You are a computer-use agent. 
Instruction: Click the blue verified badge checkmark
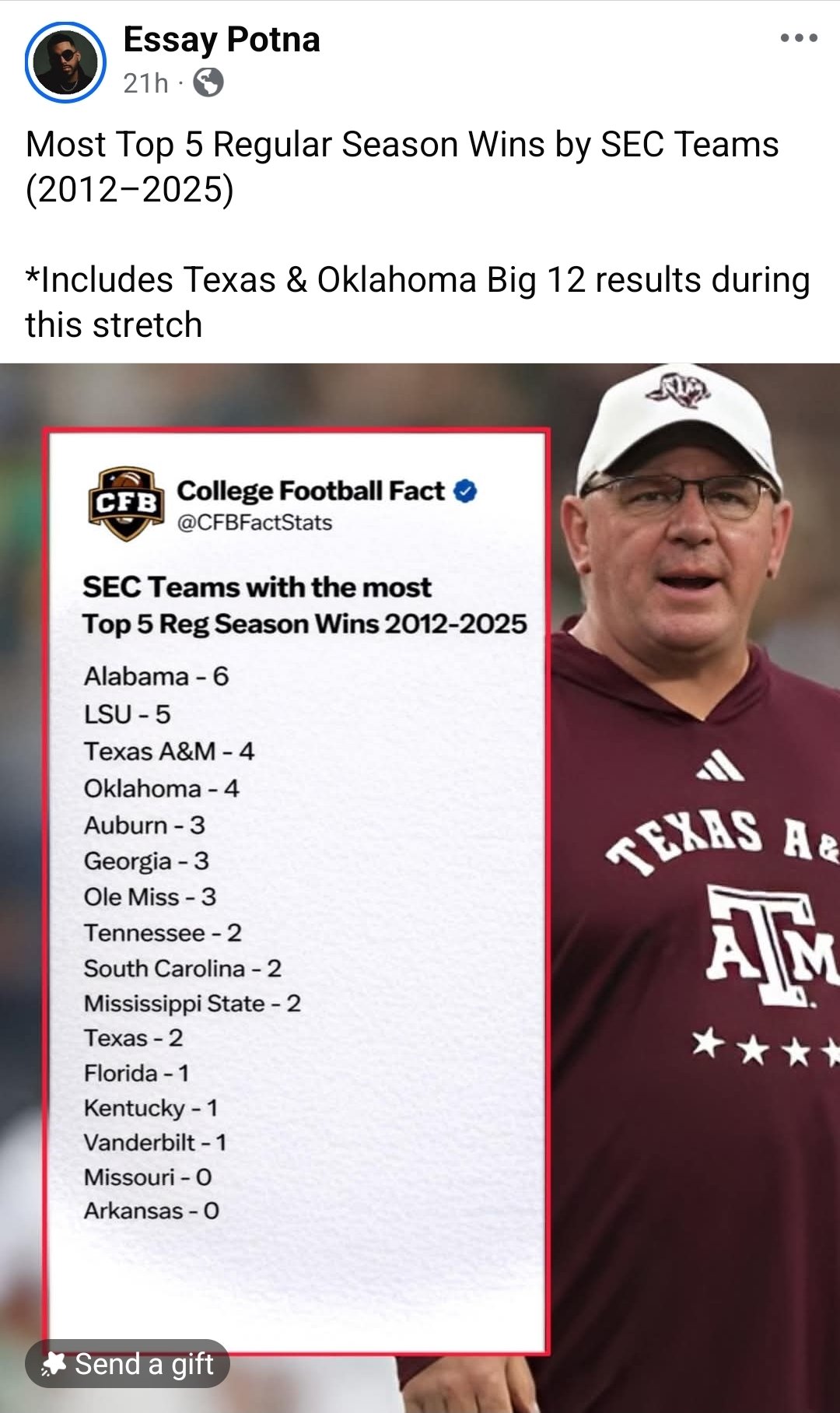(465, 492)
